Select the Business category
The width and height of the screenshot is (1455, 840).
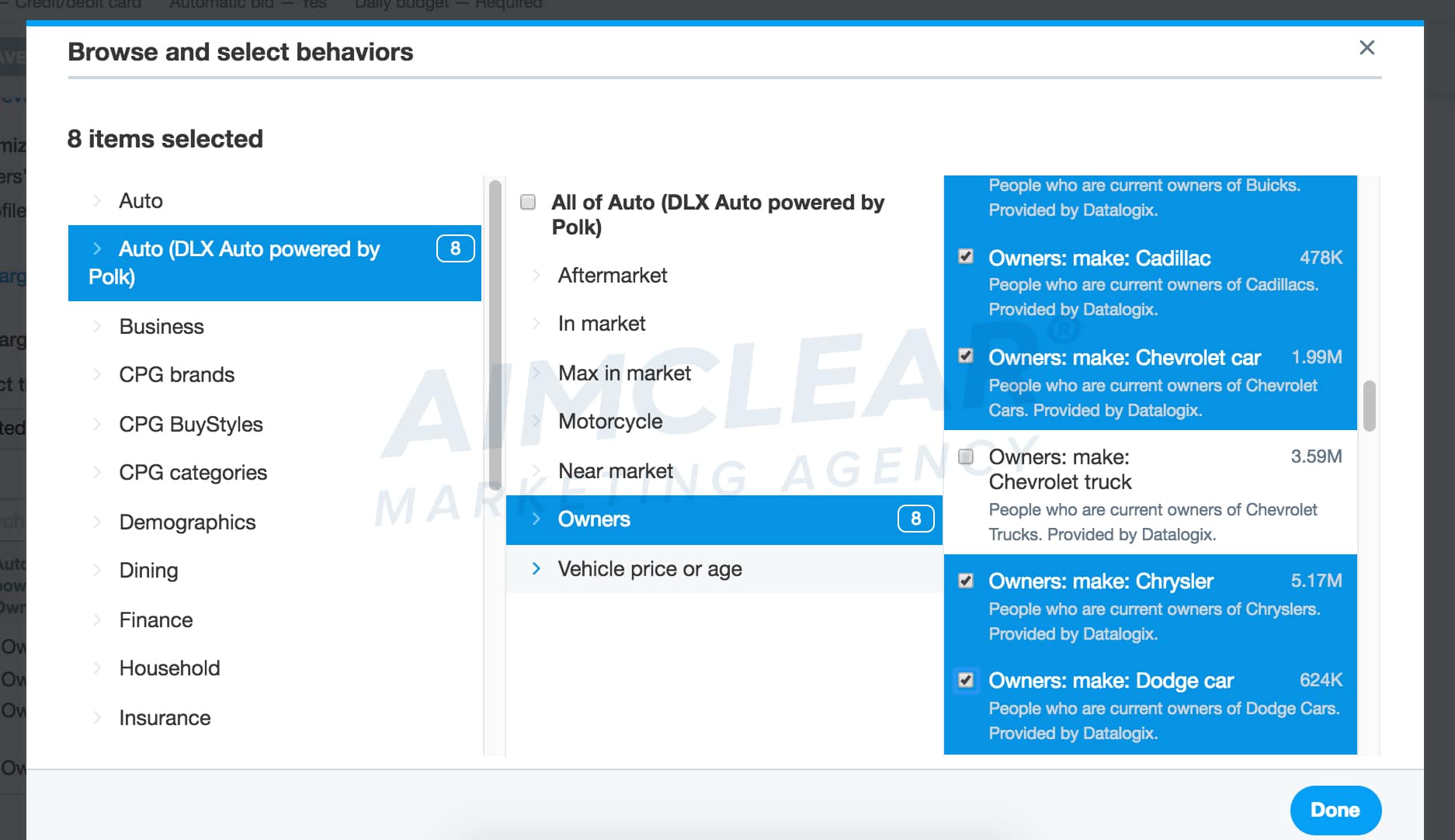(x=161, y=327)
